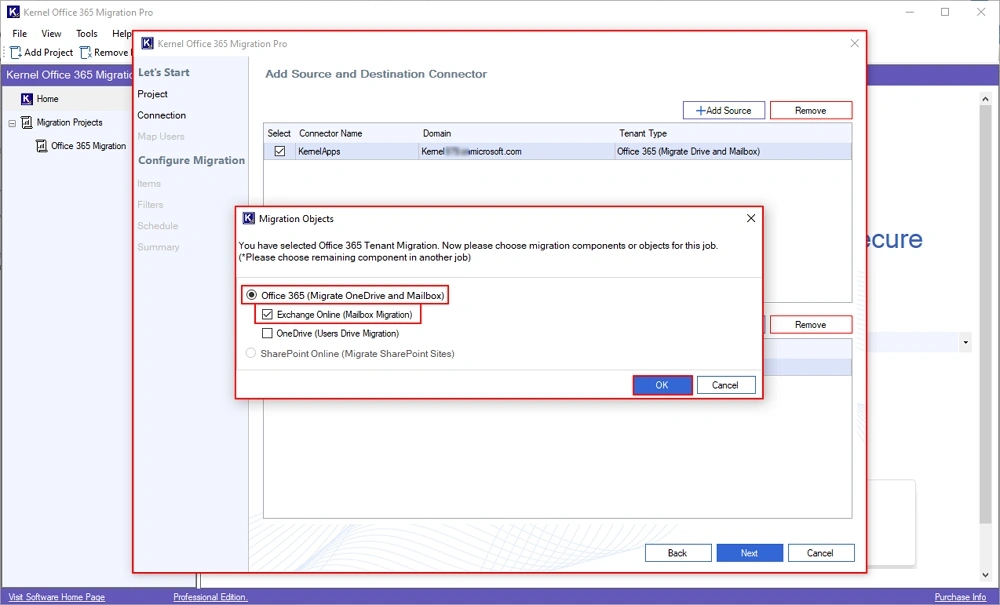Click Kernel logo in Migration Objects title
Viewport: 1000px width, 605px height.
click(249, 218)
